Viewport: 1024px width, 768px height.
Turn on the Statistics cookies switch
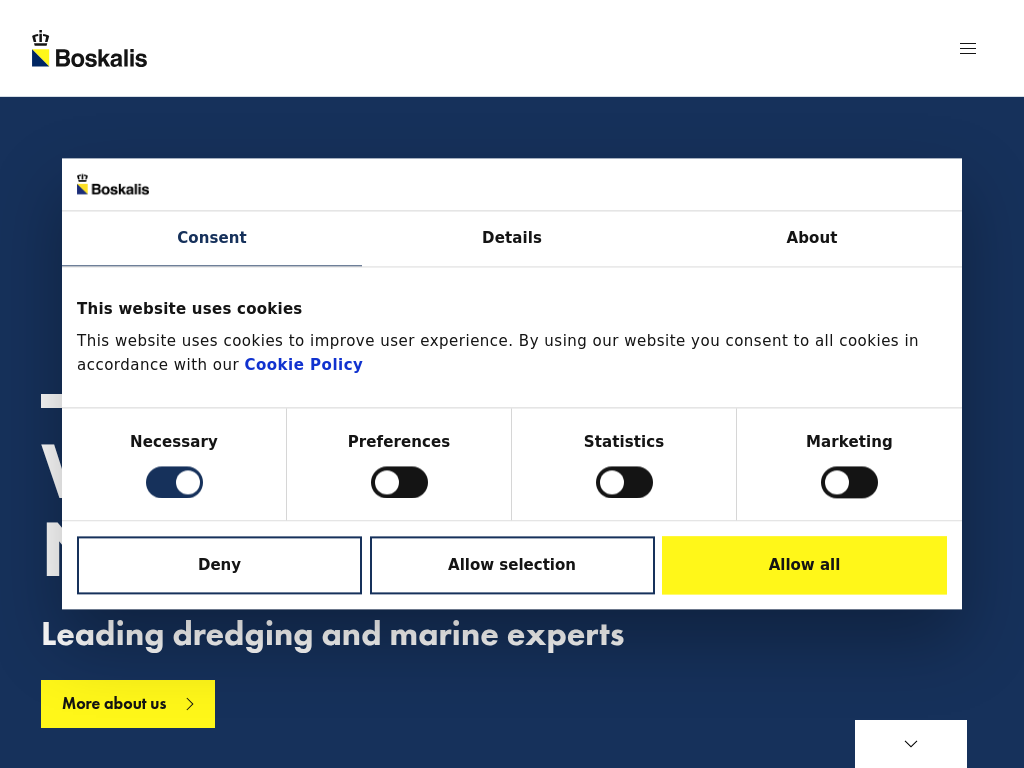(x=624, y=483)
